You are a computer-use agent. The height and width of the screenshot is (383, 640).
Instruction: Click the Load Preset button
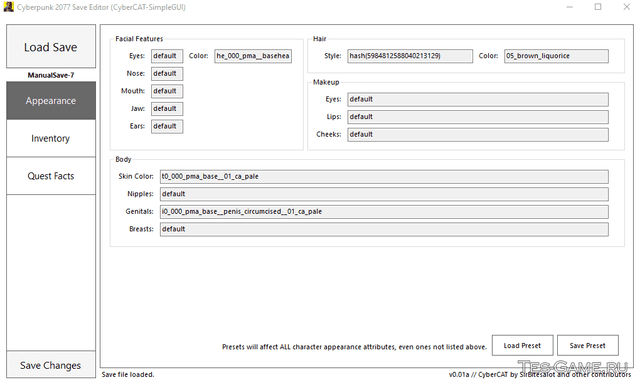(522, 345)
